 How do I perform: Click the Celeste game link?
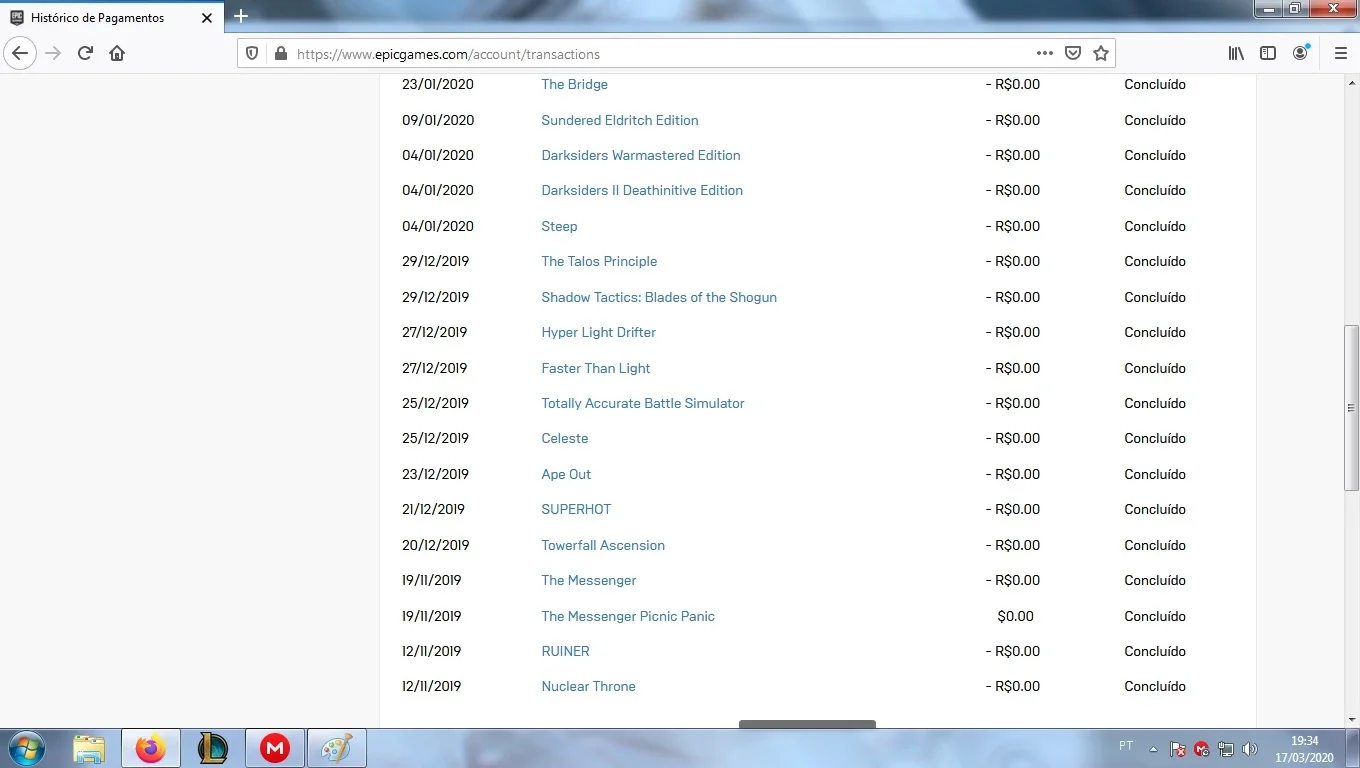(565, 438)
